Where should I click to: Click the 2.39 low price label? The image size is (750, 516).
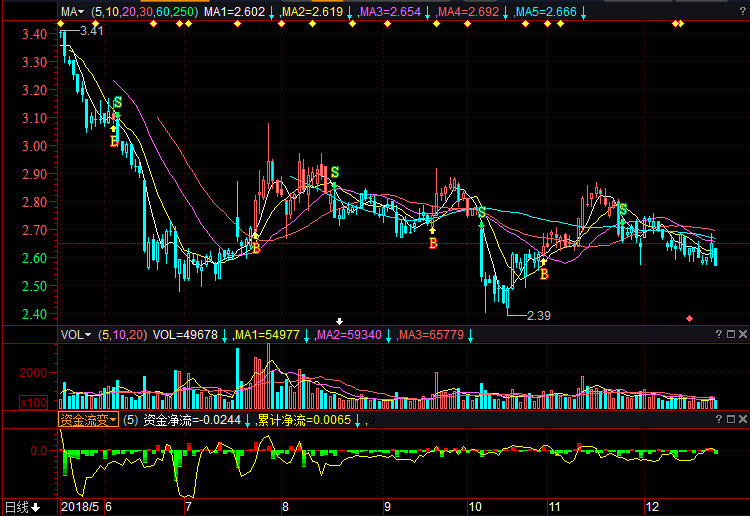(539, 315)
